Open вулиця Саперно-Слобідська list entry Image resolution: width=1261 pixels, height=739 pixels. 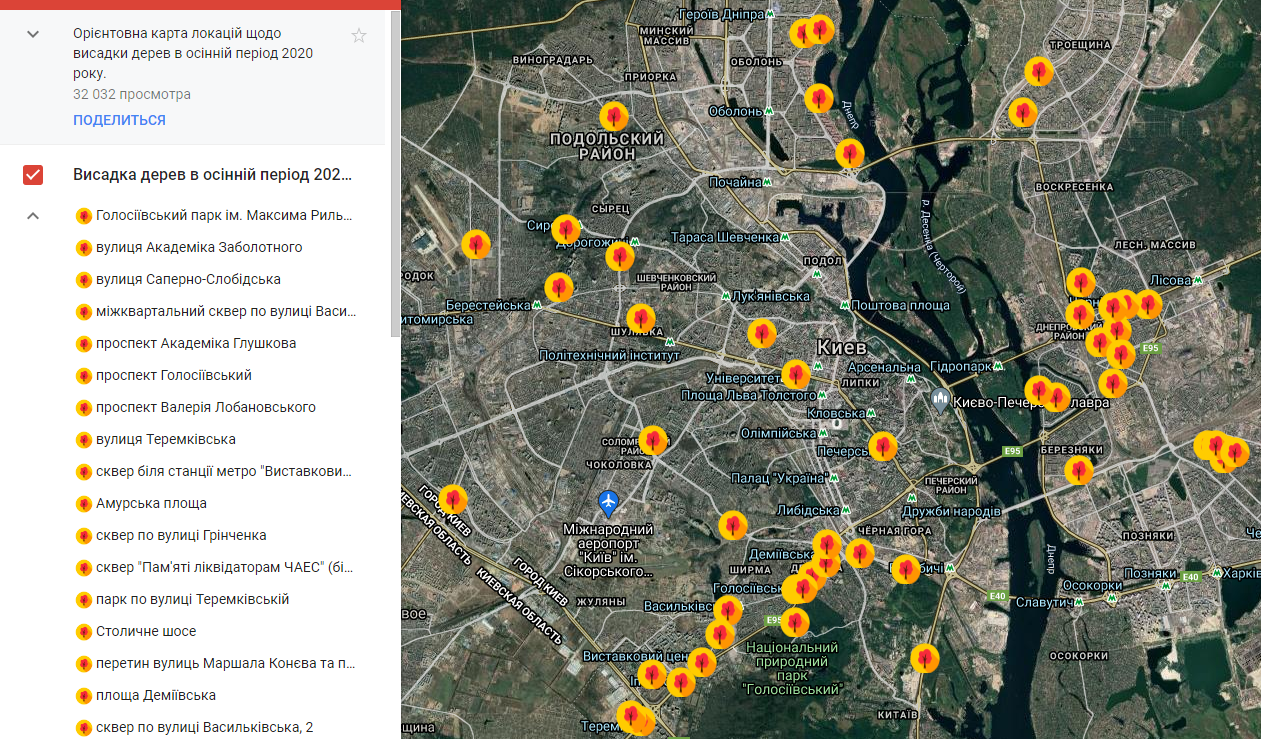(x=188, y=279)
